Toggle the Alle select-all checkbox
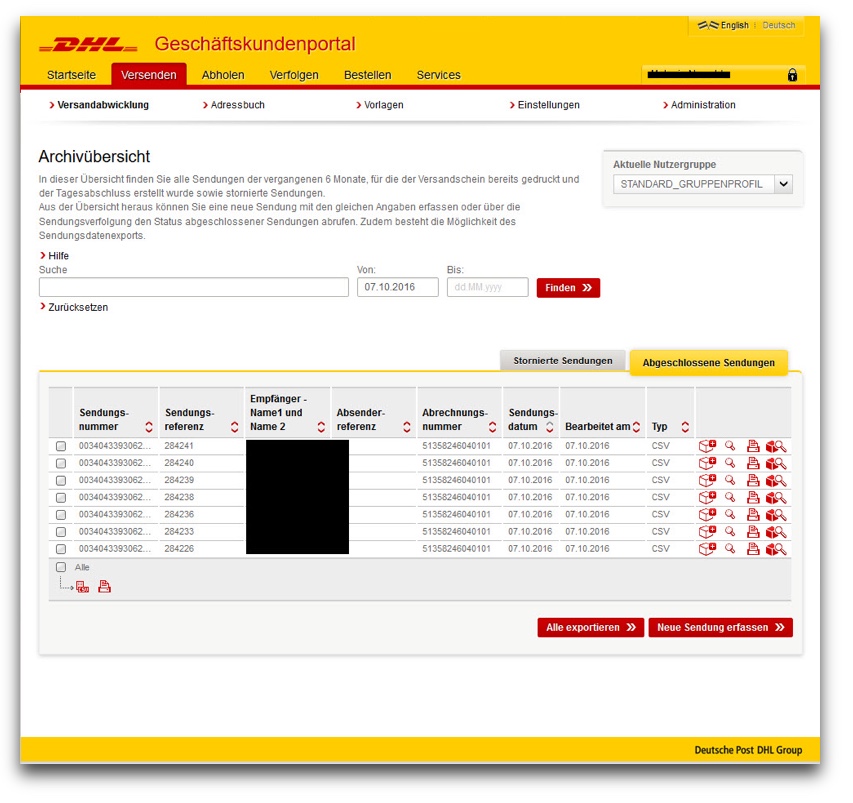 (61, 567)
